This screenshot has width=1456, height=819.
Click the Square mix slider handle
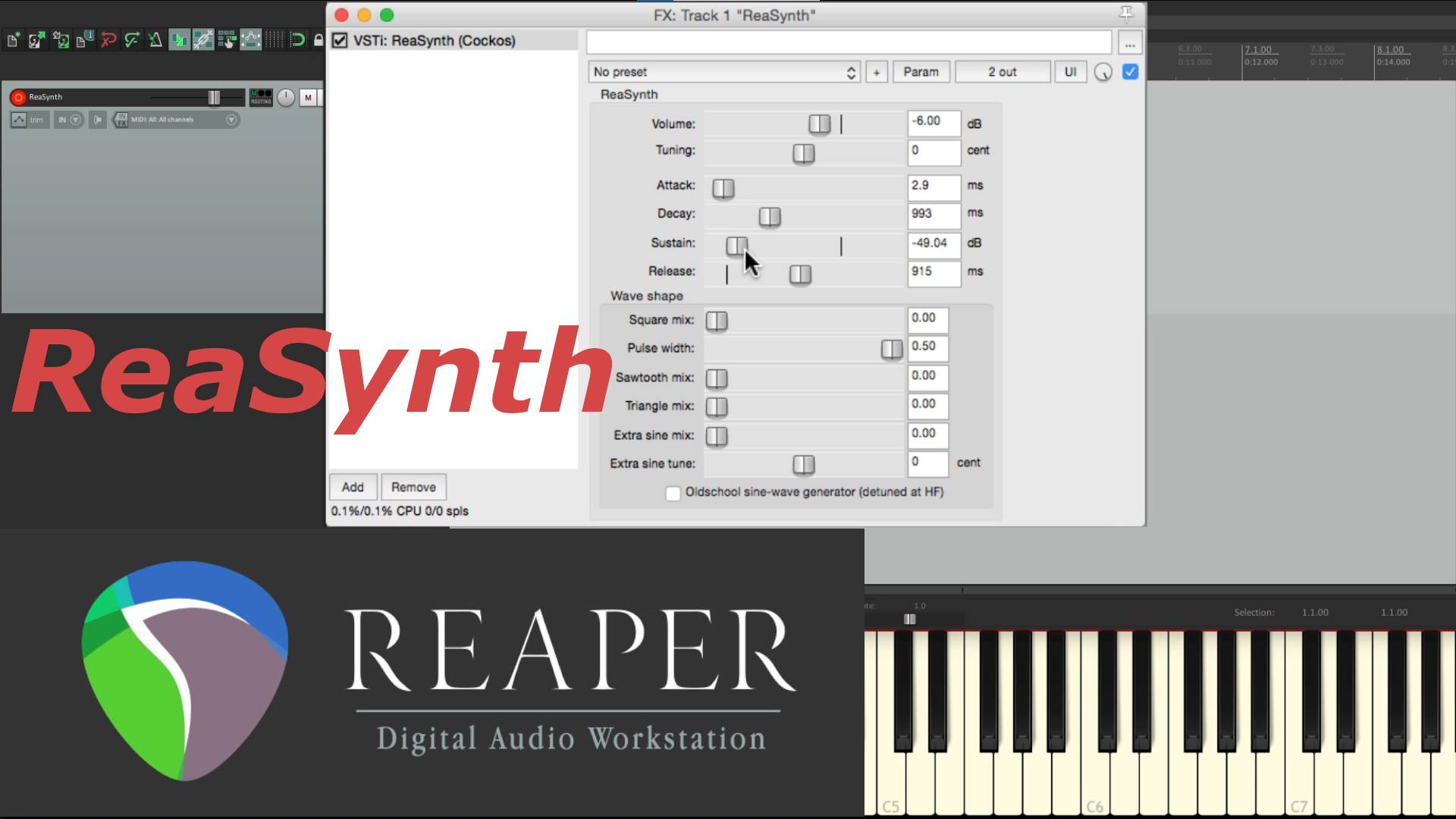pyautogui.click(x=717, y=321)
